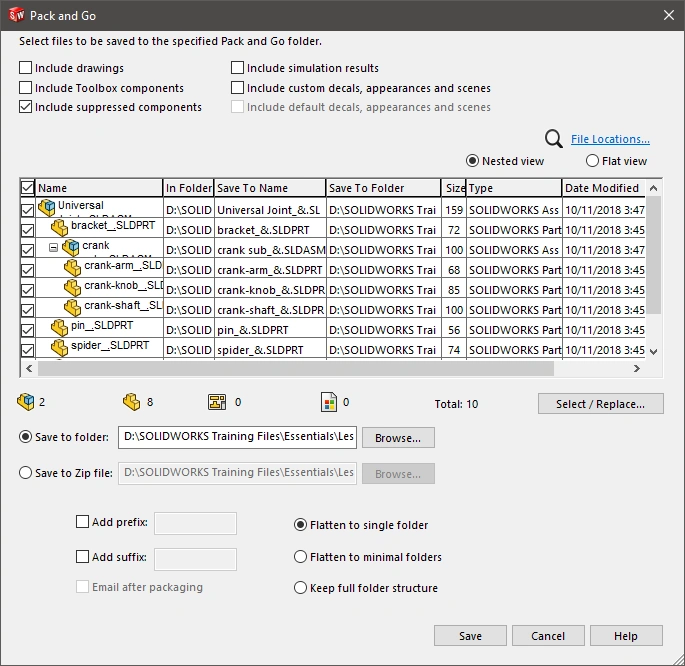Enable Include Toolbox components
The image size is (685, 666).
tap(25, 88)
